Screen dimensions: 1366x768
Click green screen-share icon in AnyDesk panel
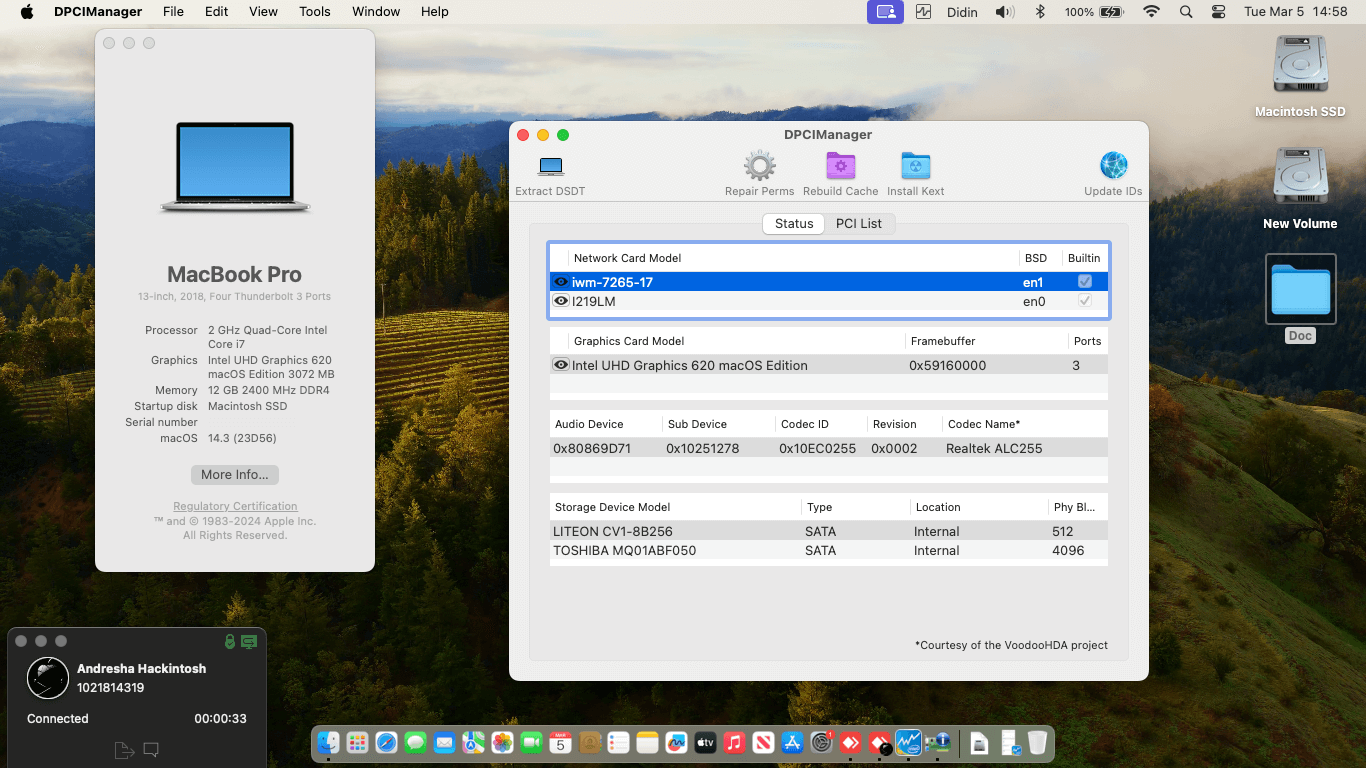pyautogui.click(x=249, y=641)
